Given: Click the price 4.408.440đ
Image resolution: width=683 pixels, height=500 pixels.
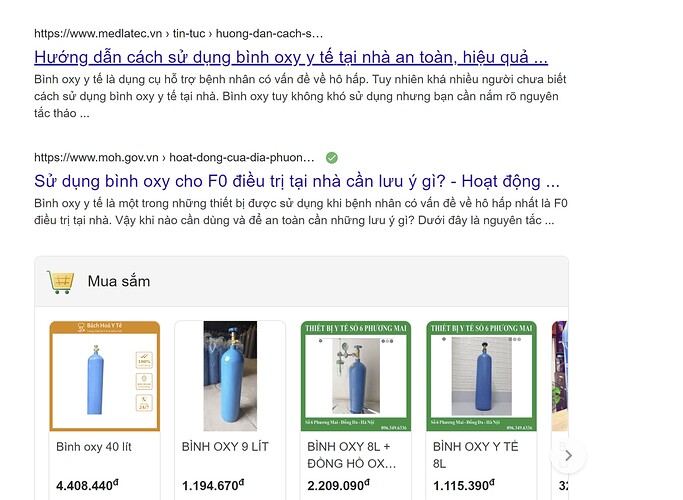Looking at the screenshot, I should pos(87,485).
